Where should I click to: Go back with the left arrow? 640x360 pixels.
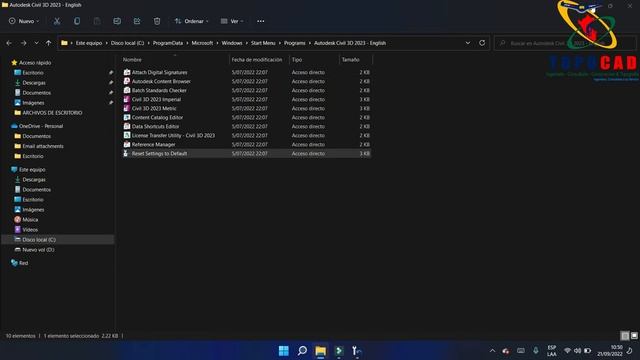[x=9, y=43]
